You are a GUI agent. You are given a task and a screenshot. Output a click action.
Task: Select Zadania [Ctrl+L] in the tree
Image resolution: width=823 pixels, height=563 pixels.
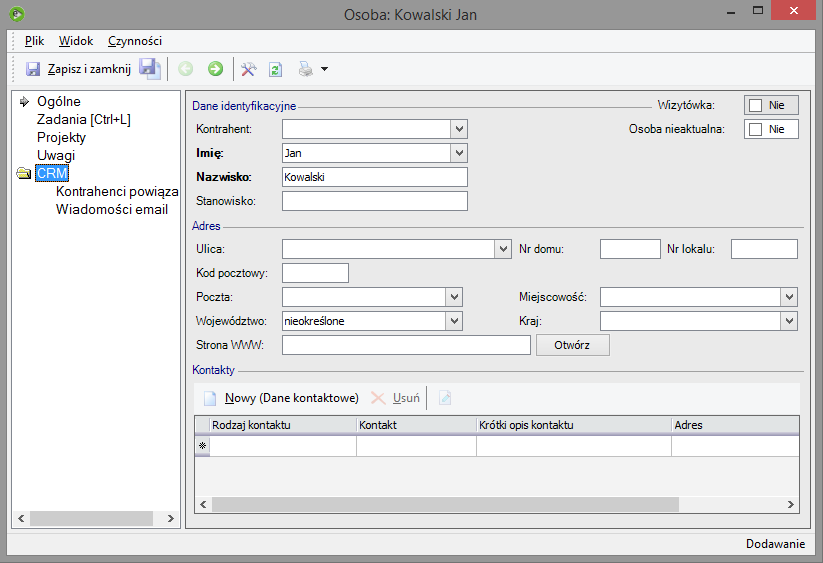point(83,120)
